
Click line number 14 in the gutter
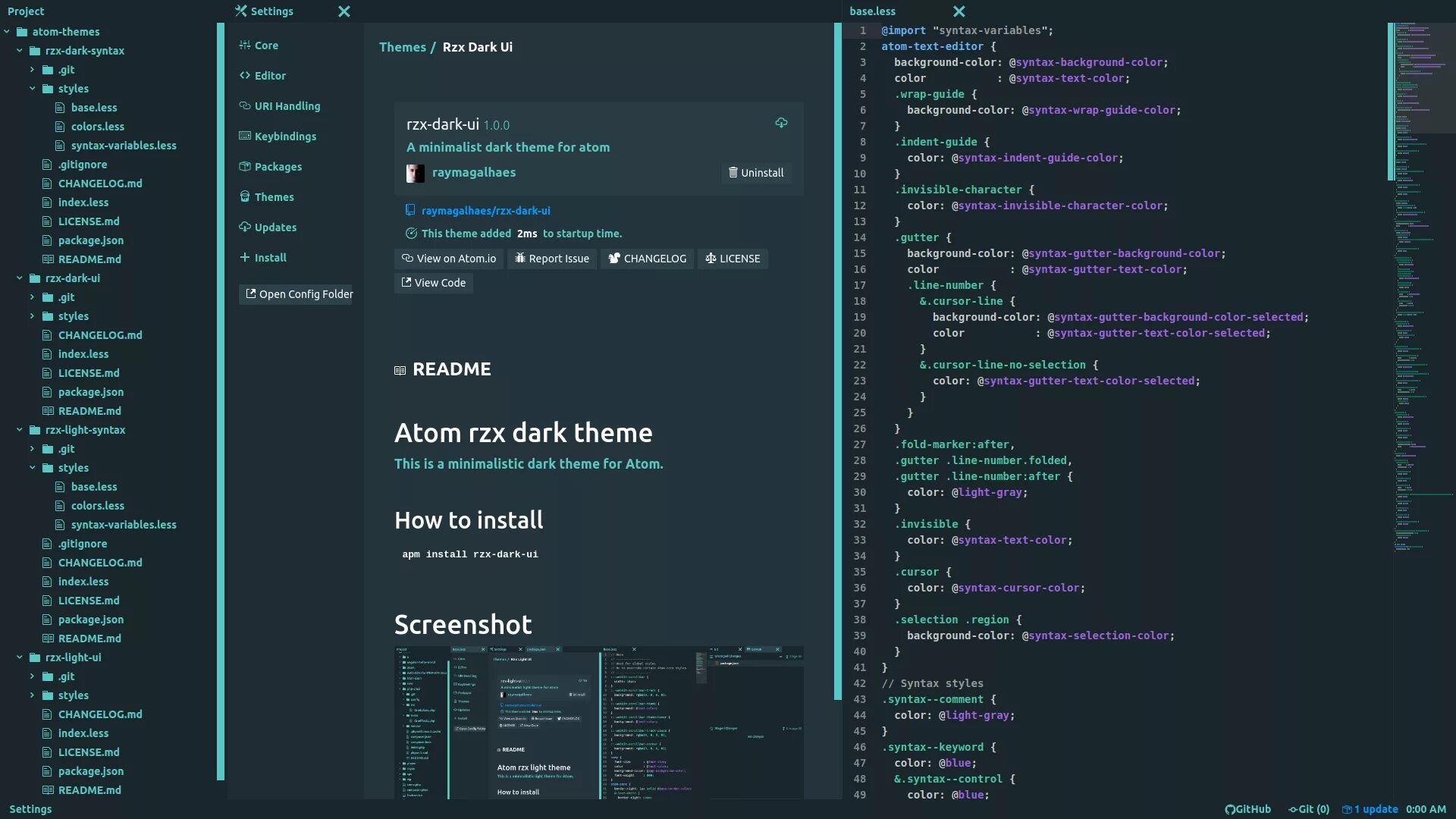[x=859, y=237]
